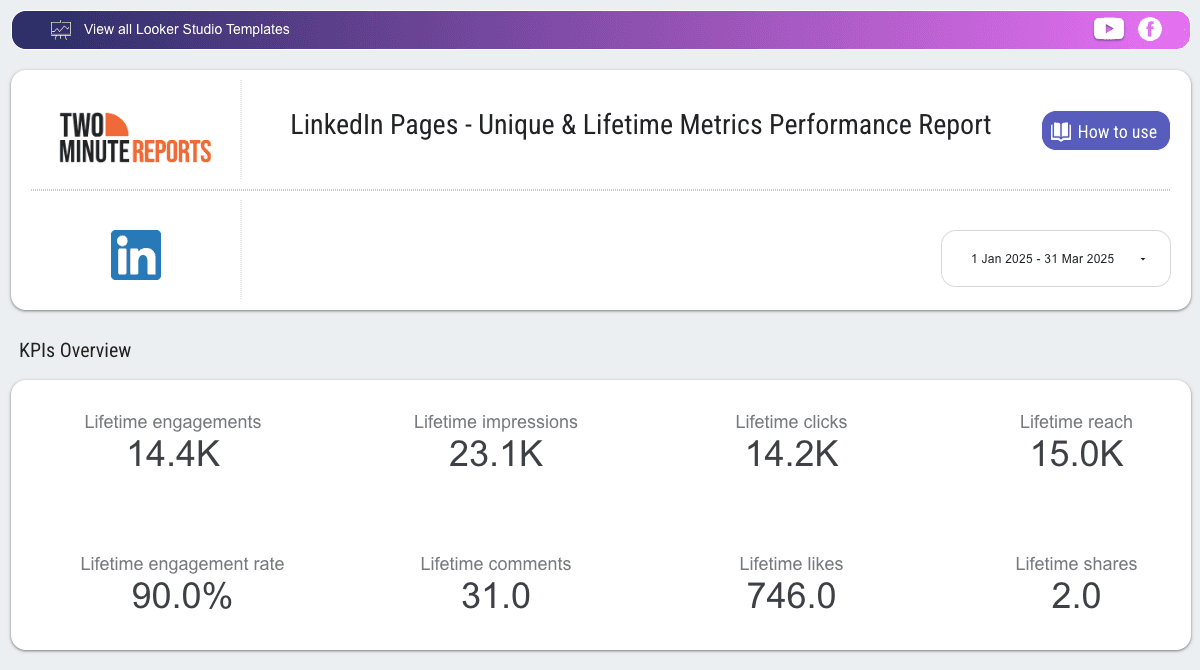The width and height of the screenshot is (1200, 670).
Task: Click the purple gradient banner bar
Action: point(600,29)
